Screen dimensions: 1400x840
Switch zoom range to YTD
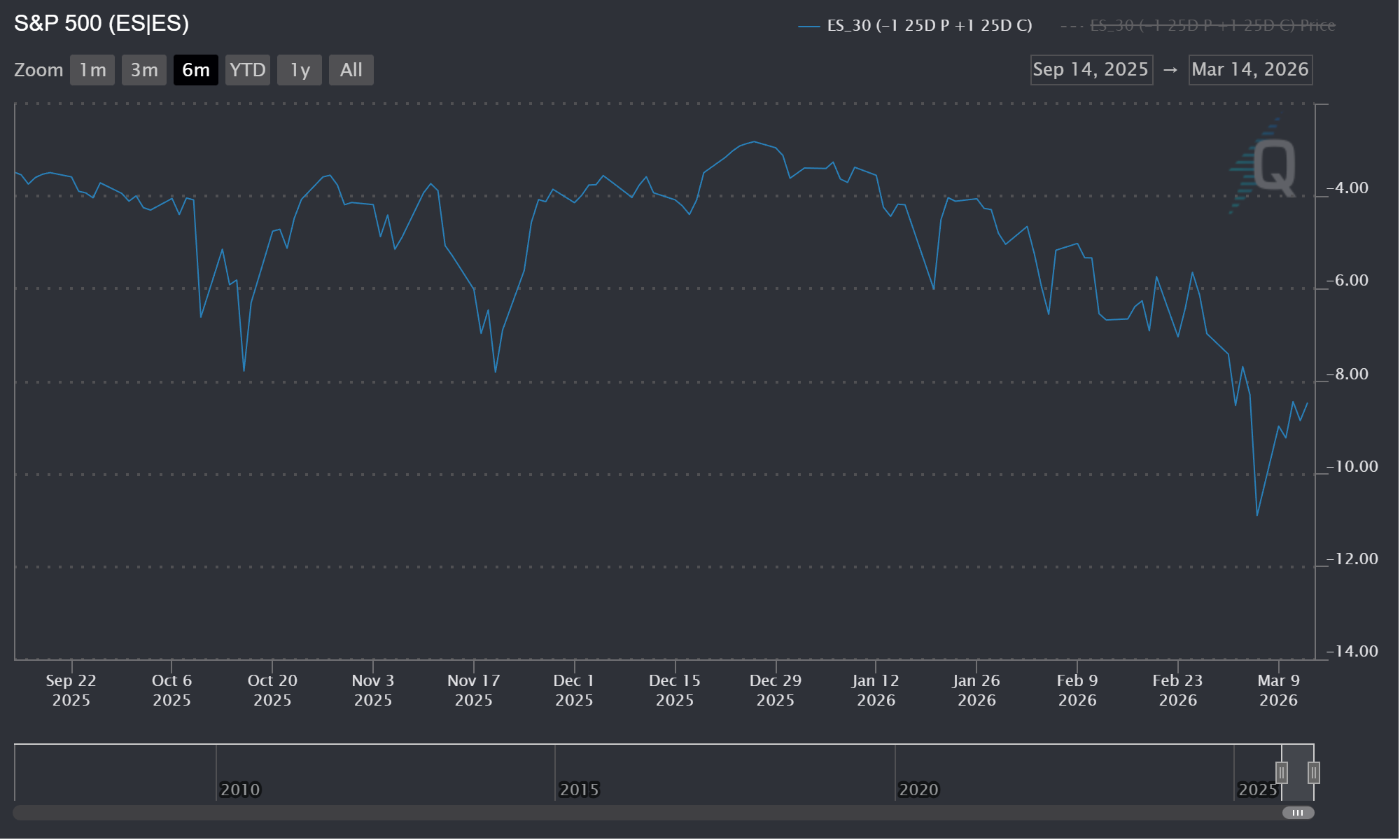tap(248, 70)
